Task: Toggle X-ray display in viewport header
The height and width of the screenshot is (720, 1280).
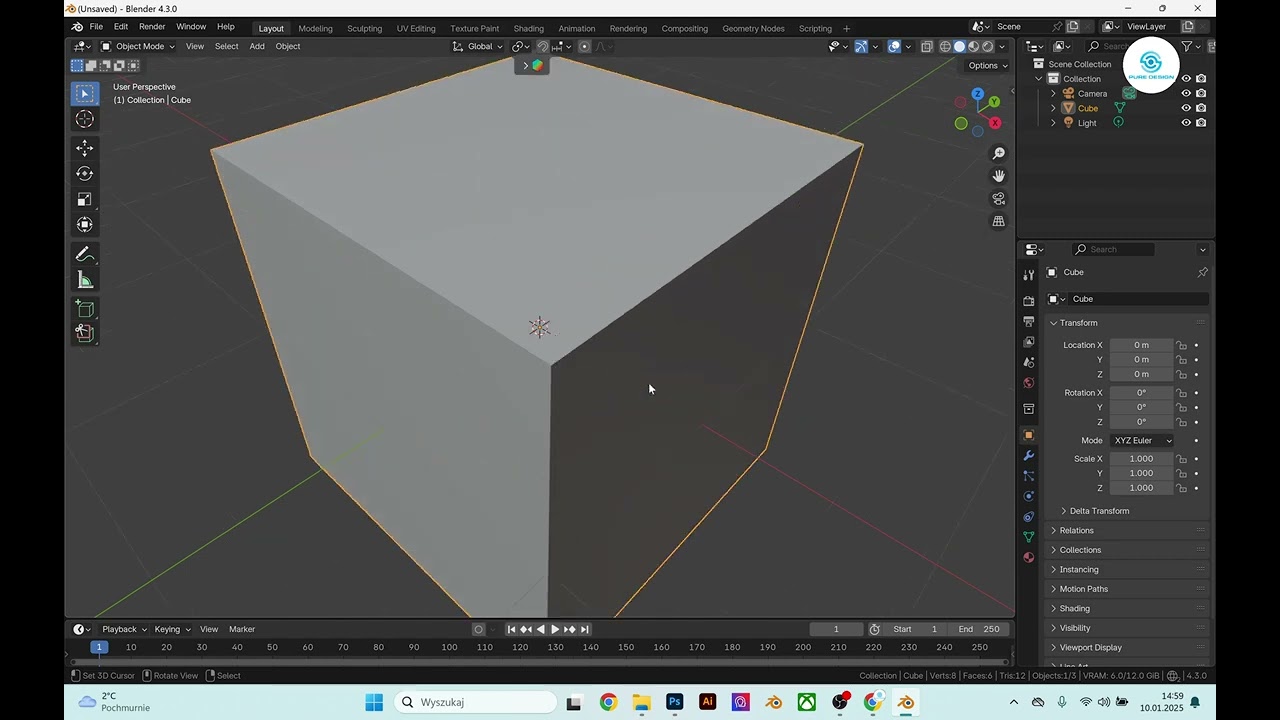Action: [x=927, y=46]
